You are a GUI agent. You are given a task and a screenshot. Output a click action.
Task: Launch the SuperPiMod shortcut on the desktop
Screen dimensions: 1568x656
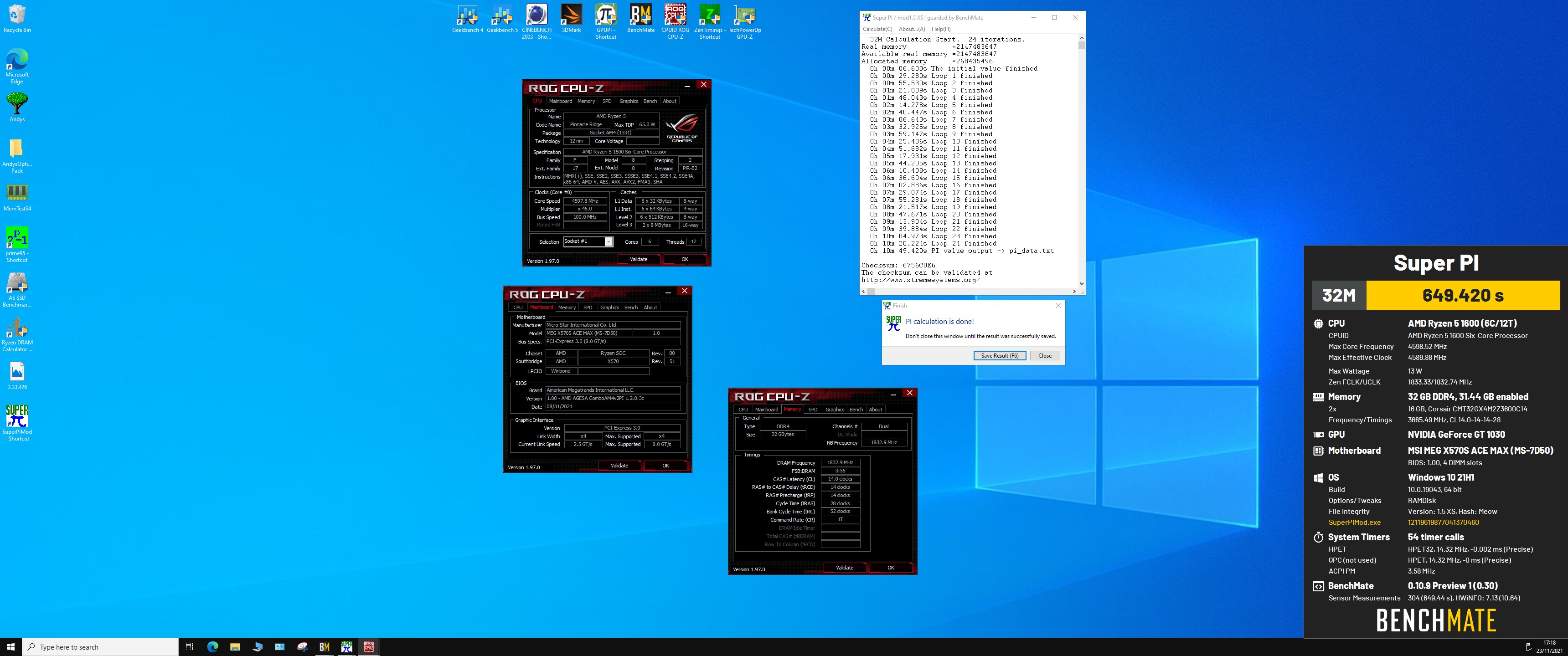point(17,423)
